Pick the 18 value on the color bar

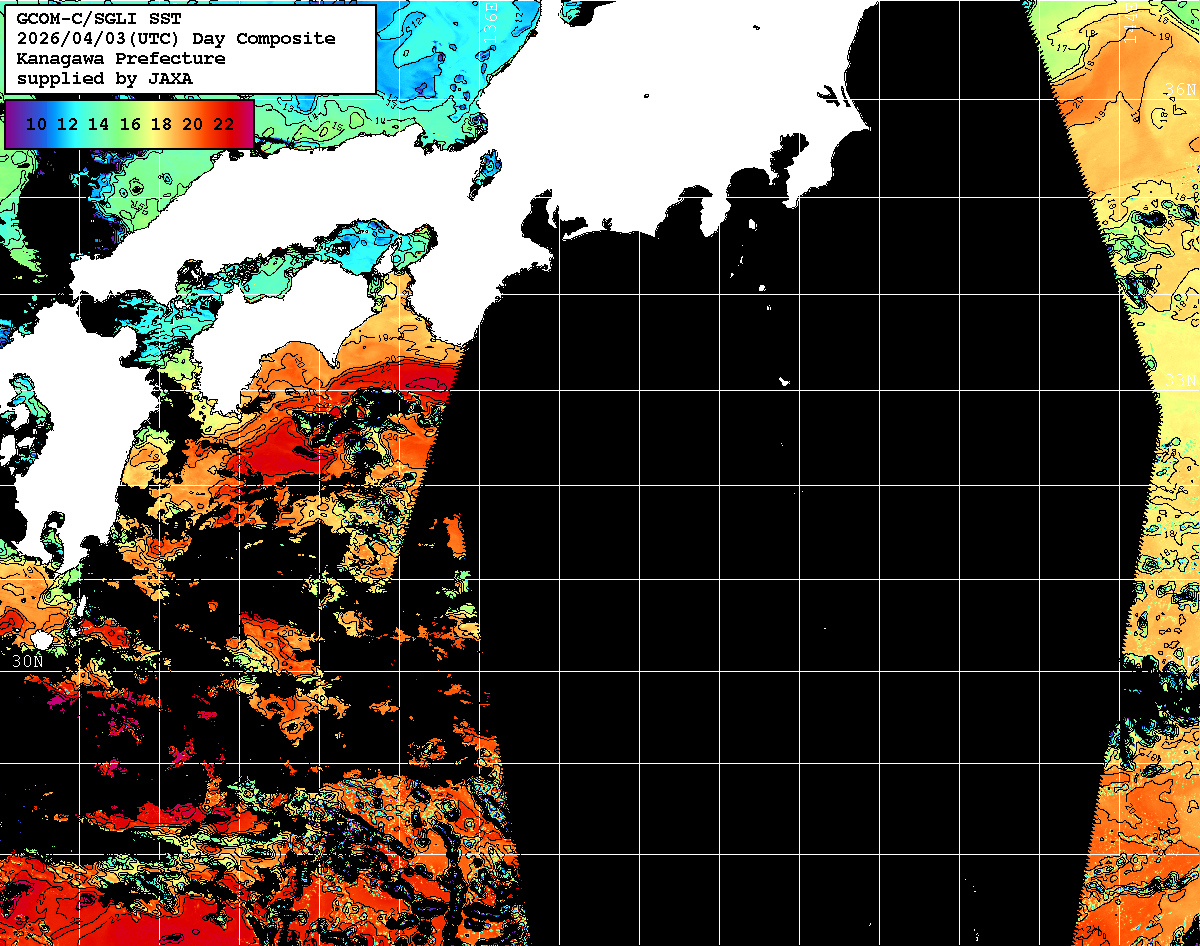tap(161, 124)
